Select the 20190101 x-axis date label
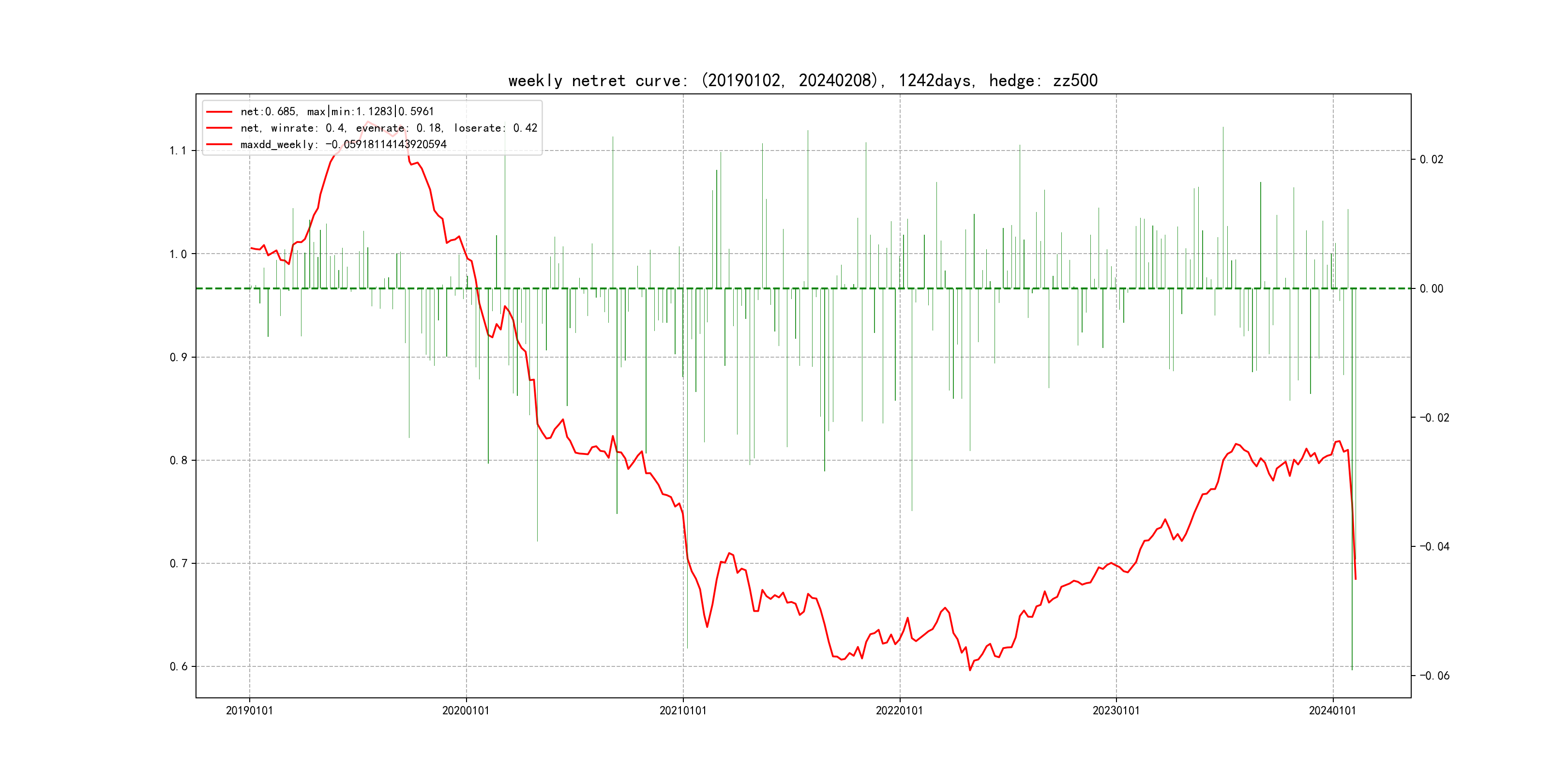The width and height of the screenshot is (1568, 784). point(249,710)
